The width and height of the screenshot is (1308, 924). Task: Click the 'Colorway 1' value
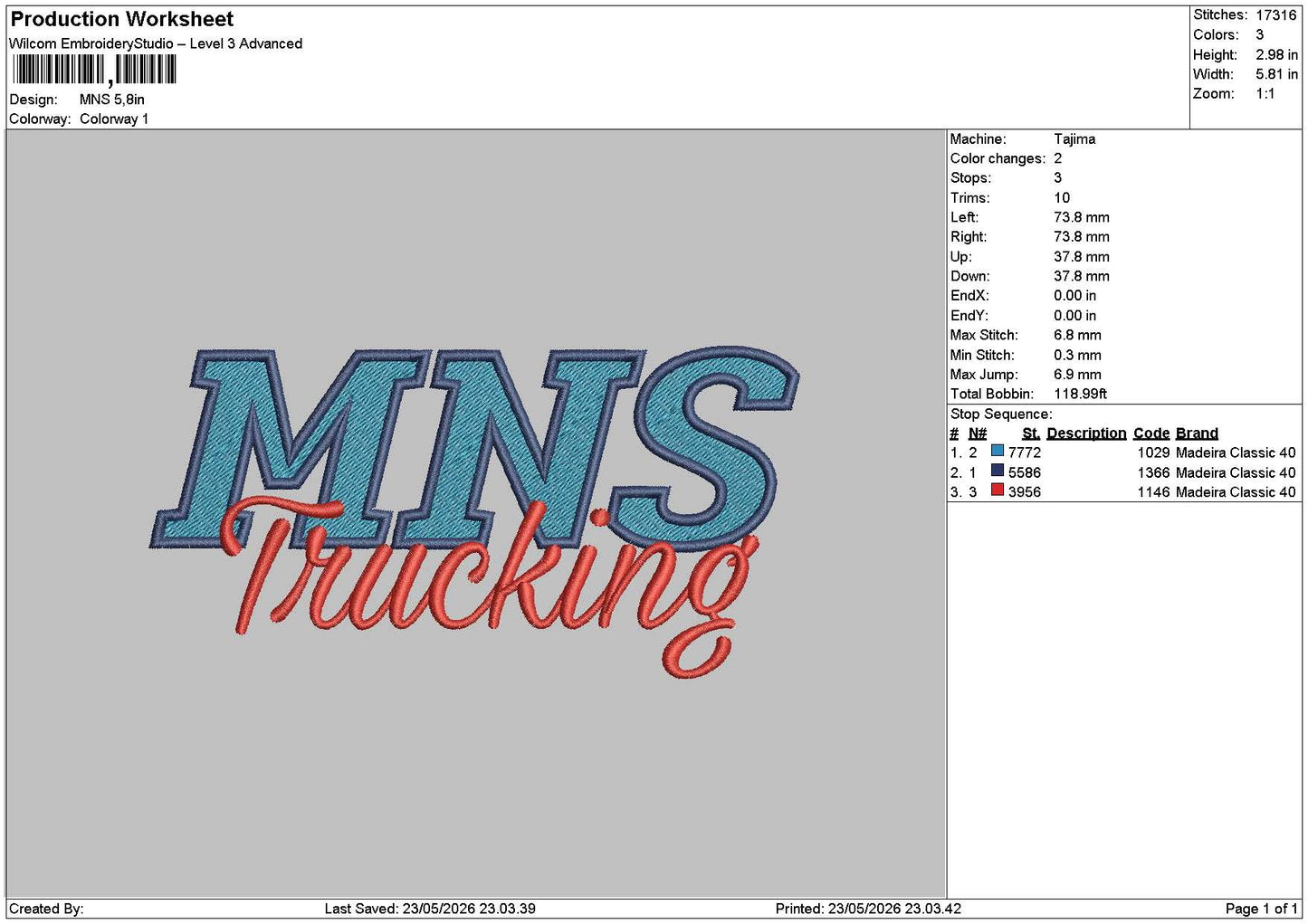pos(114,119)
